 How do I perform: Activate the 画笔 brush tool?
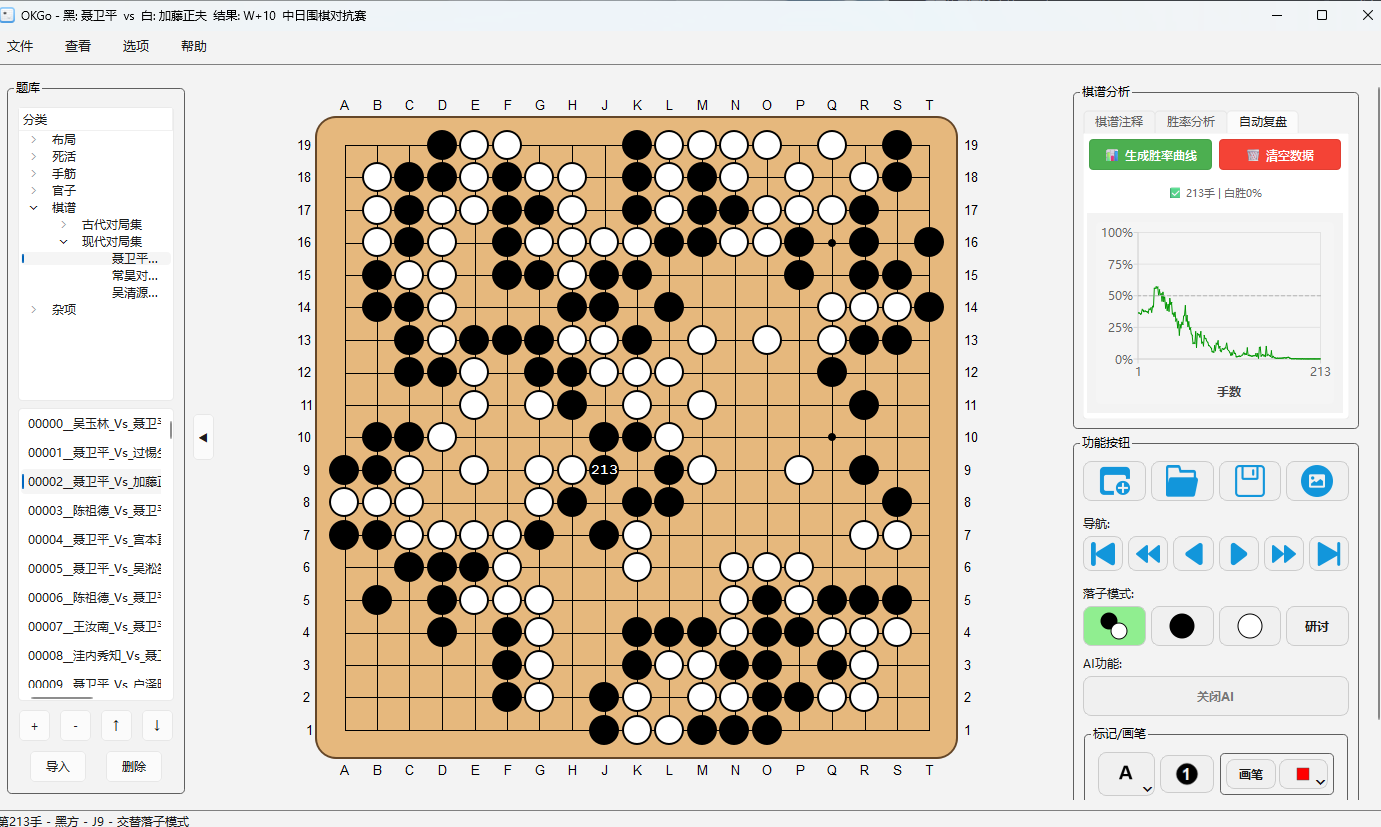[1251, 774]
